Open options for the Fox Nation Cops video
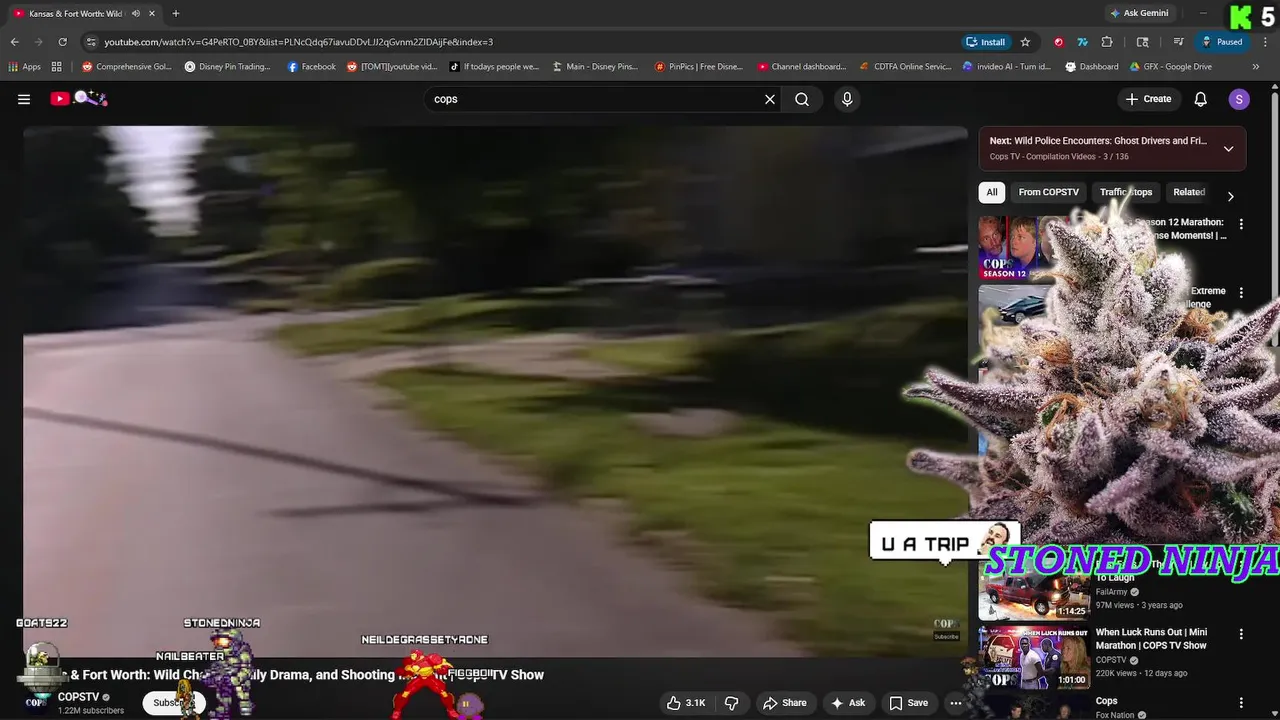The width and height of the screenshot is (1280, 720). click(x=1241, y=703)
